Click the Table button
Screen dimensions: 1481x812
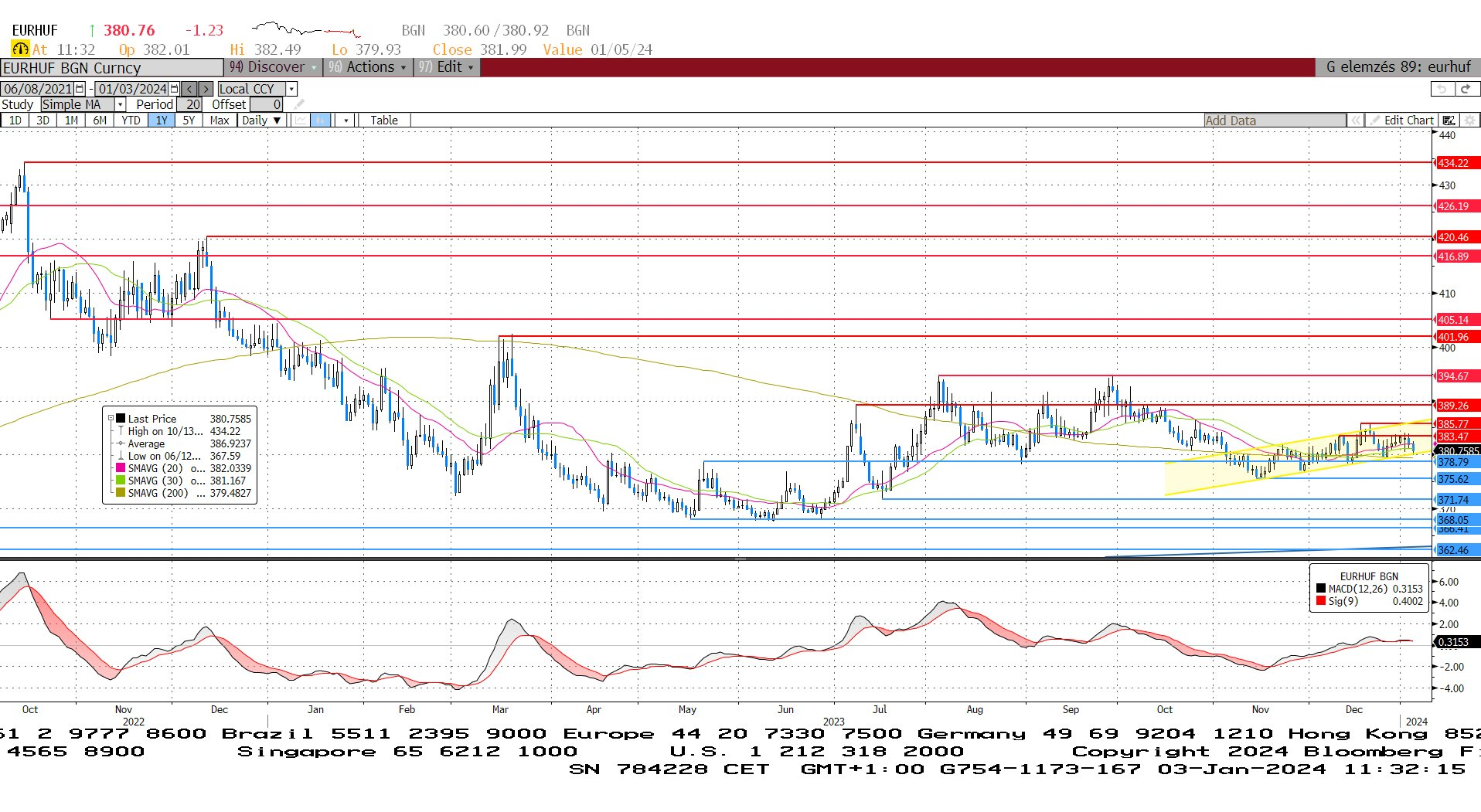pyautogui.click(x=383, y=121)
